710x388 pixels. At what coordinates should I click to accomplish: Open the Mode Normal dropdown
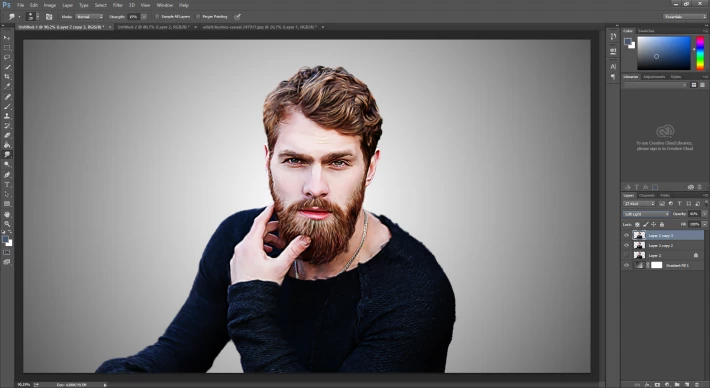89,17
